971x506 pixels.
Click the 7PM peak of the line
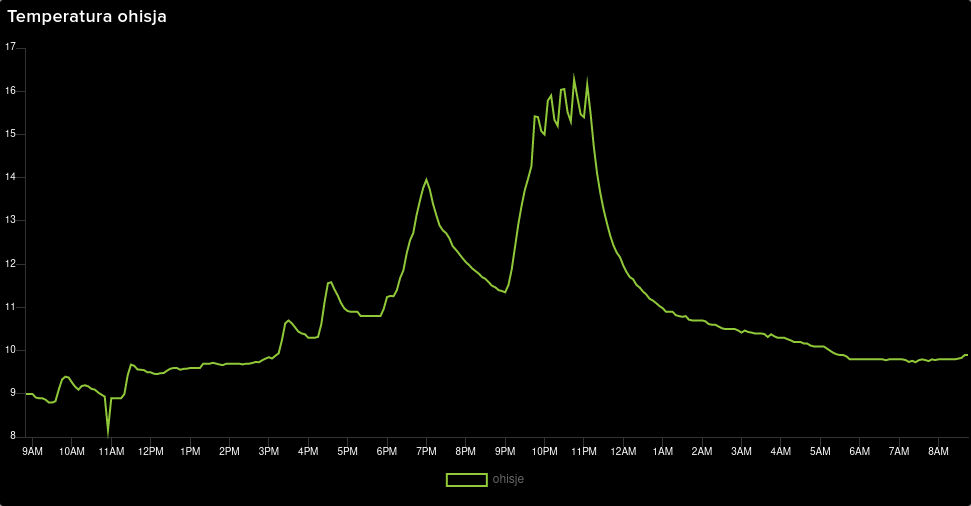427,180
